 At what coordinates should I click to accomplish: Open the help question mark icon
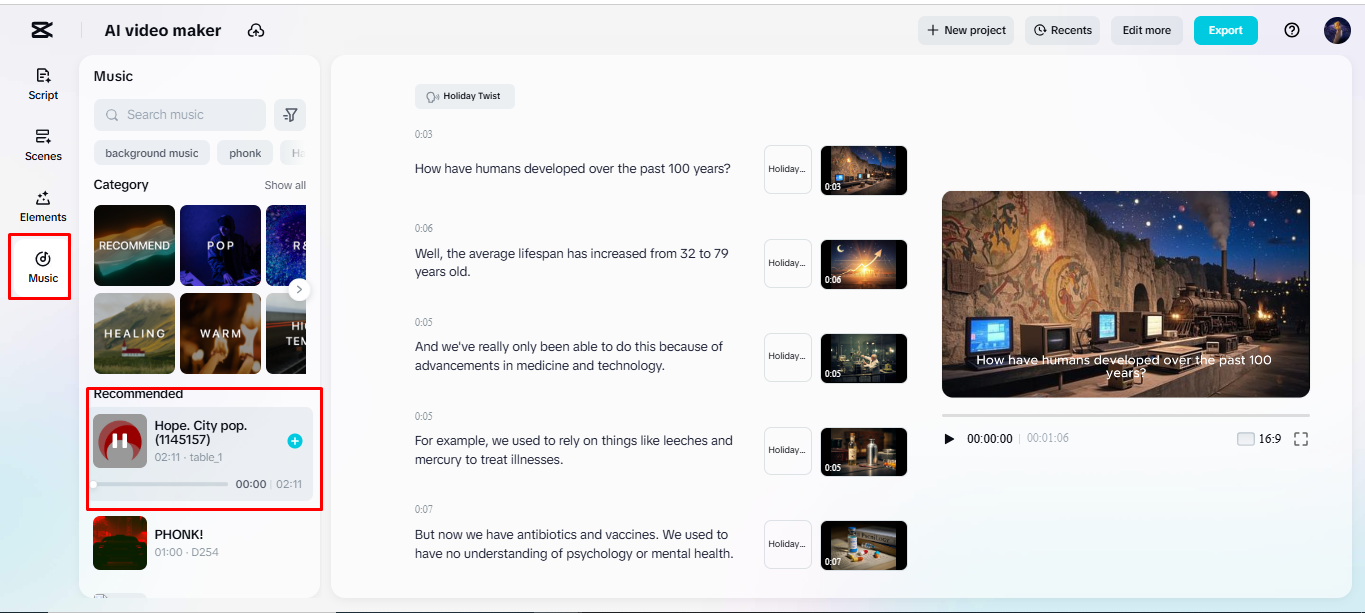(1292, 30)
